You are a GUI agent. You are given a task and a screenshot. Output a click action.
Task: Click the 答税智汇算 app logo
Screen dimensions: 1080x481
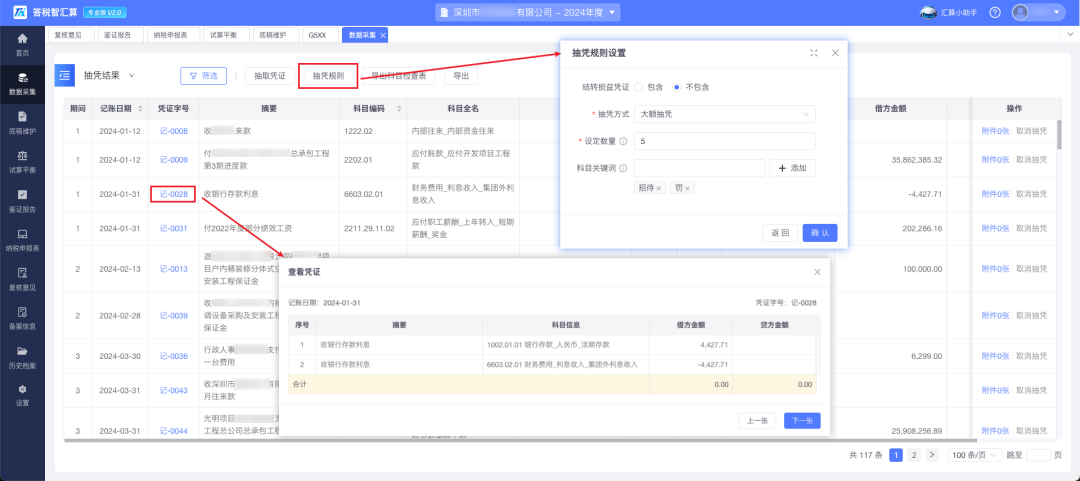pos(21,12)
